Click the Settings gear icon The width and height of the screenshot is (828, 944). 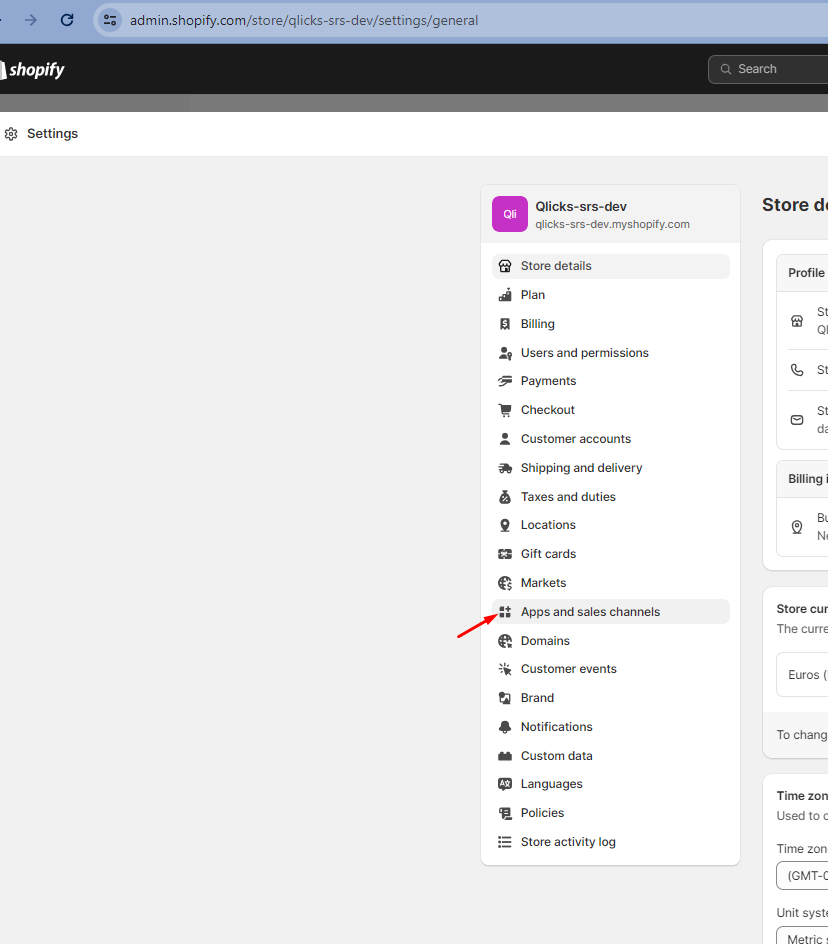(x=11, y=134)
